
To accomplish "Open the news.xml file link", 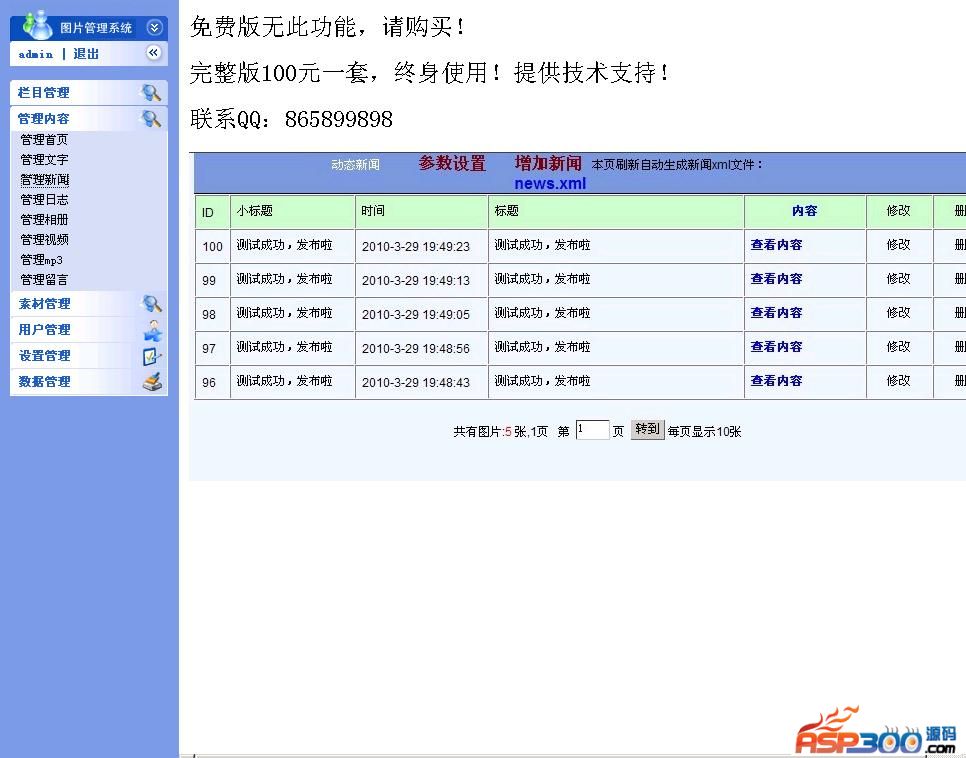I will pos(550,184).
